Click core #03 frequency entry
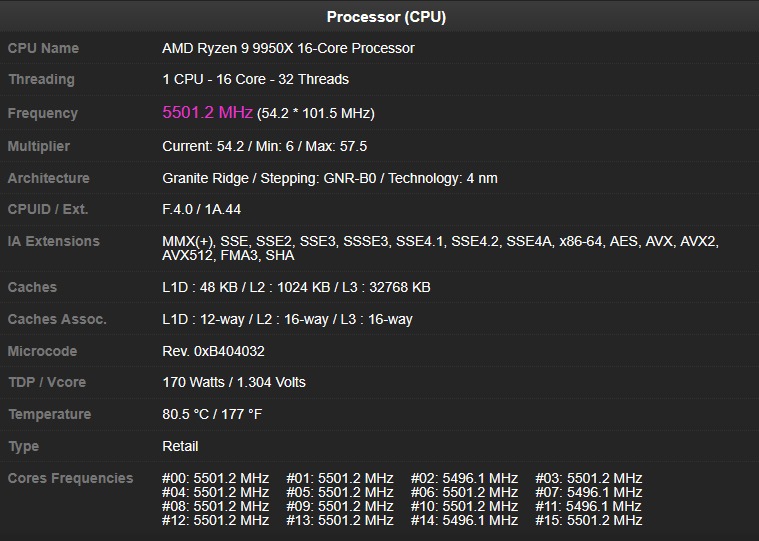This screenshot has height=541, width=759. click(589, 478)
